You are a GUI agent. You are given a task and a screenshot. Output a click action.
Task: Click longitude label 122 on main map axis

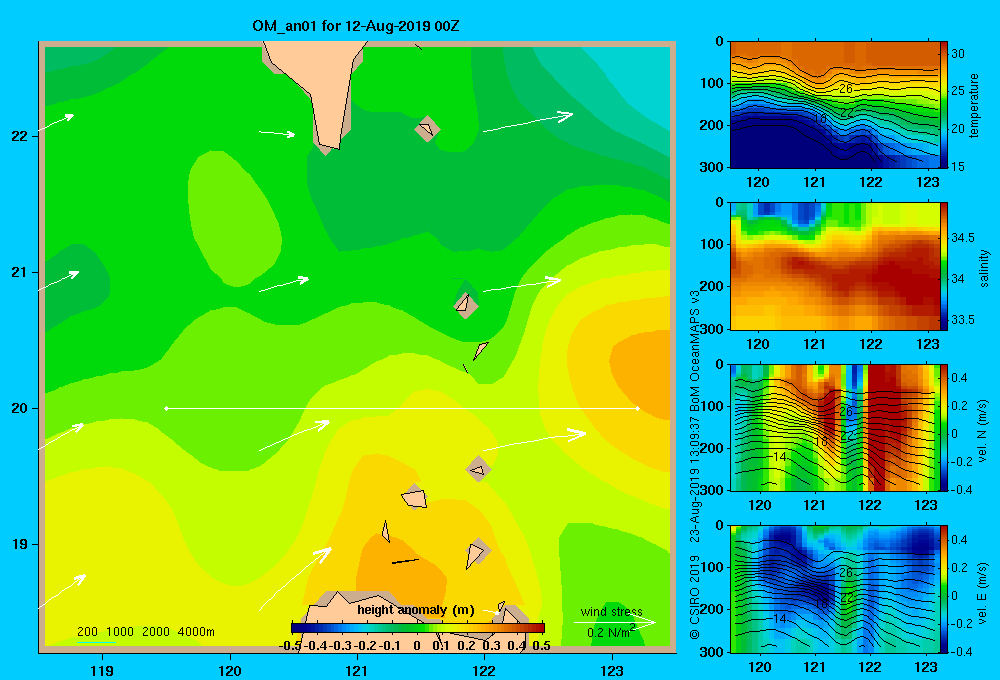coord(484,670)
